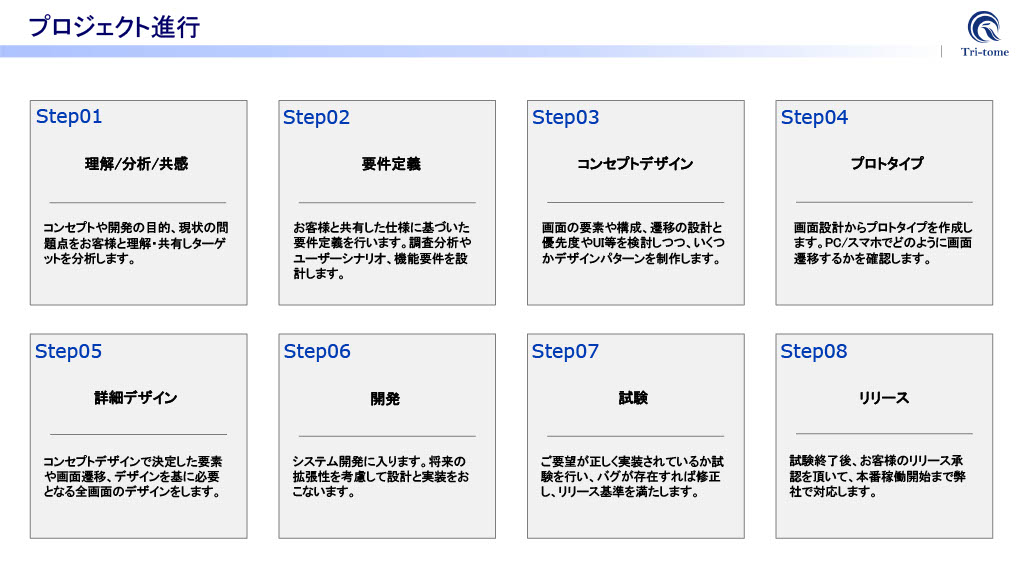Click the Step01 description about コンセプトや開発の目的
This screenshot has width=1024, height=576.
(x=136, y=243)
